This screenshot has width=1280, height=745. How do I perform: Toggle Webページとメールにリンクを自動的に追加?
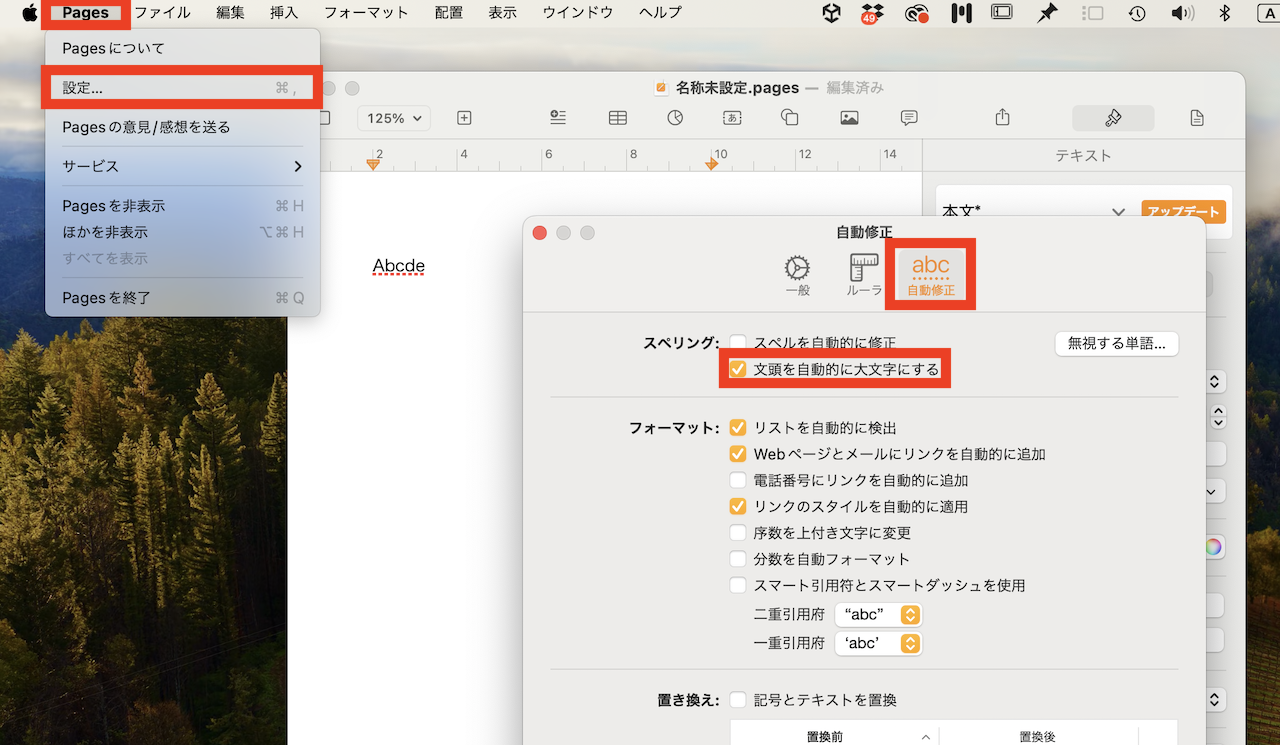pos(738,454)
